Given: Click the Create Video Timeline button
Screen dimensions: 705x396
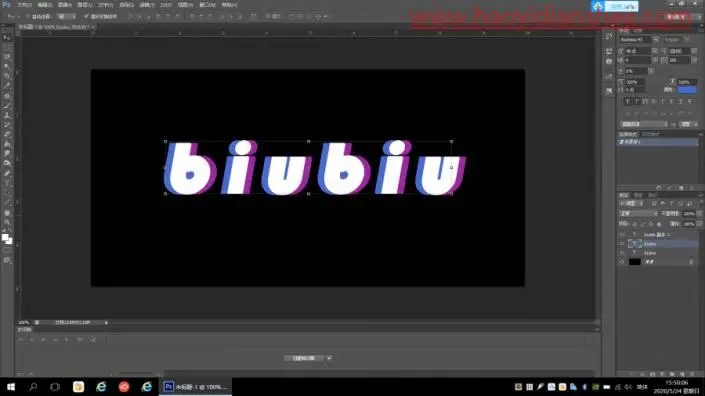Looking at the screenshot, I should (x=304, y=358).
